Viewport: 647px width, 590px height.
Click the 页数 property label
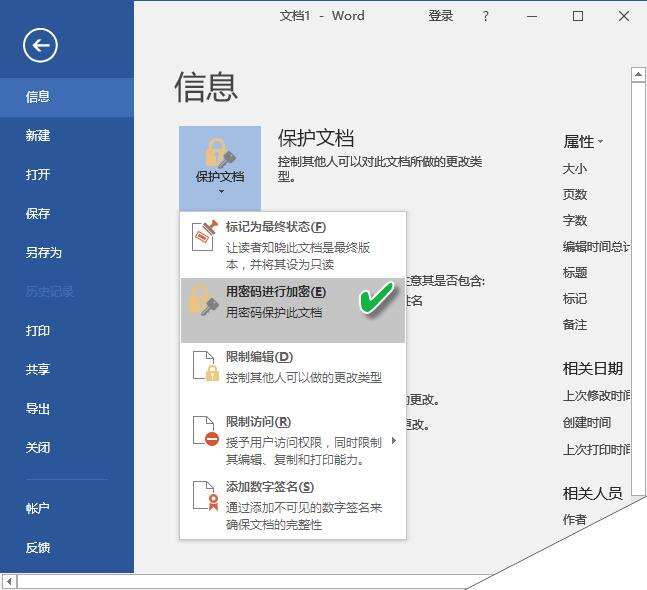575,195
